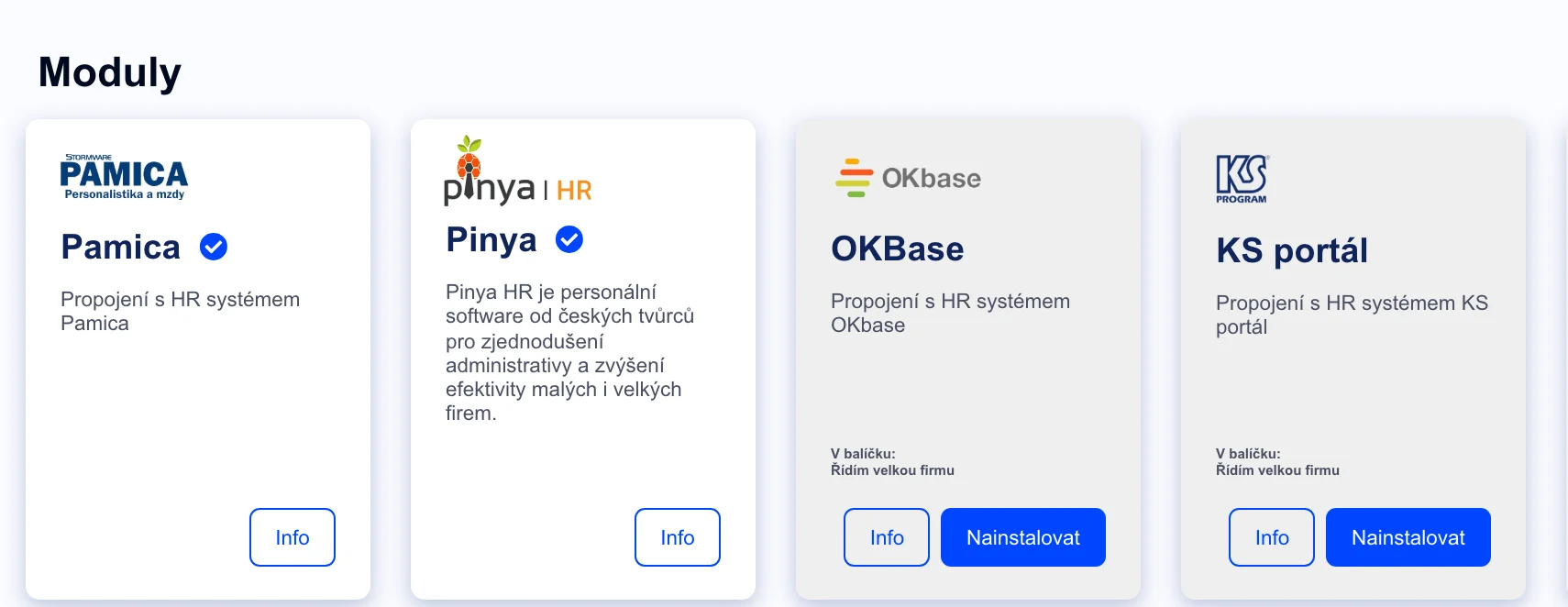
Task: Click 'V balíčku:' label on OKBase card
Action: point(863,453)
